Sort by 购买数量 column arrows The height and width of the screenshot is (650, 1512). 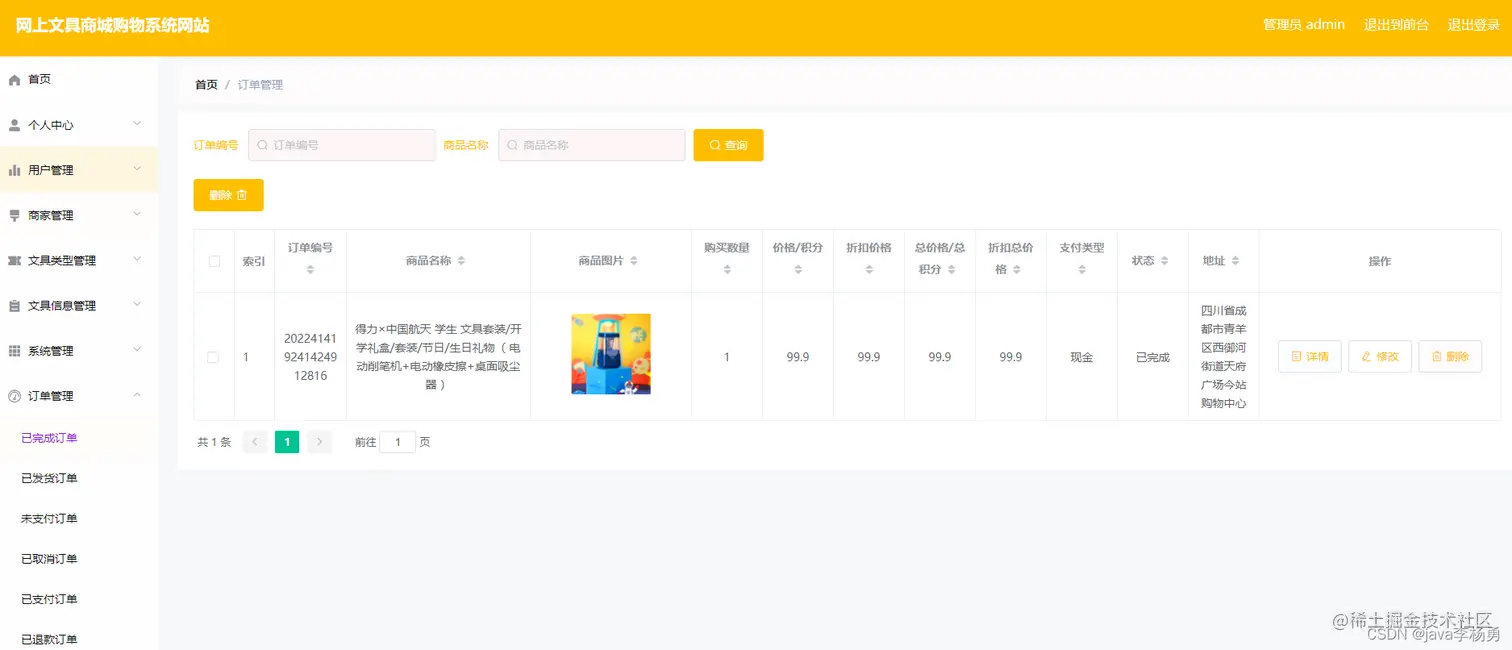tap(727, 270)
